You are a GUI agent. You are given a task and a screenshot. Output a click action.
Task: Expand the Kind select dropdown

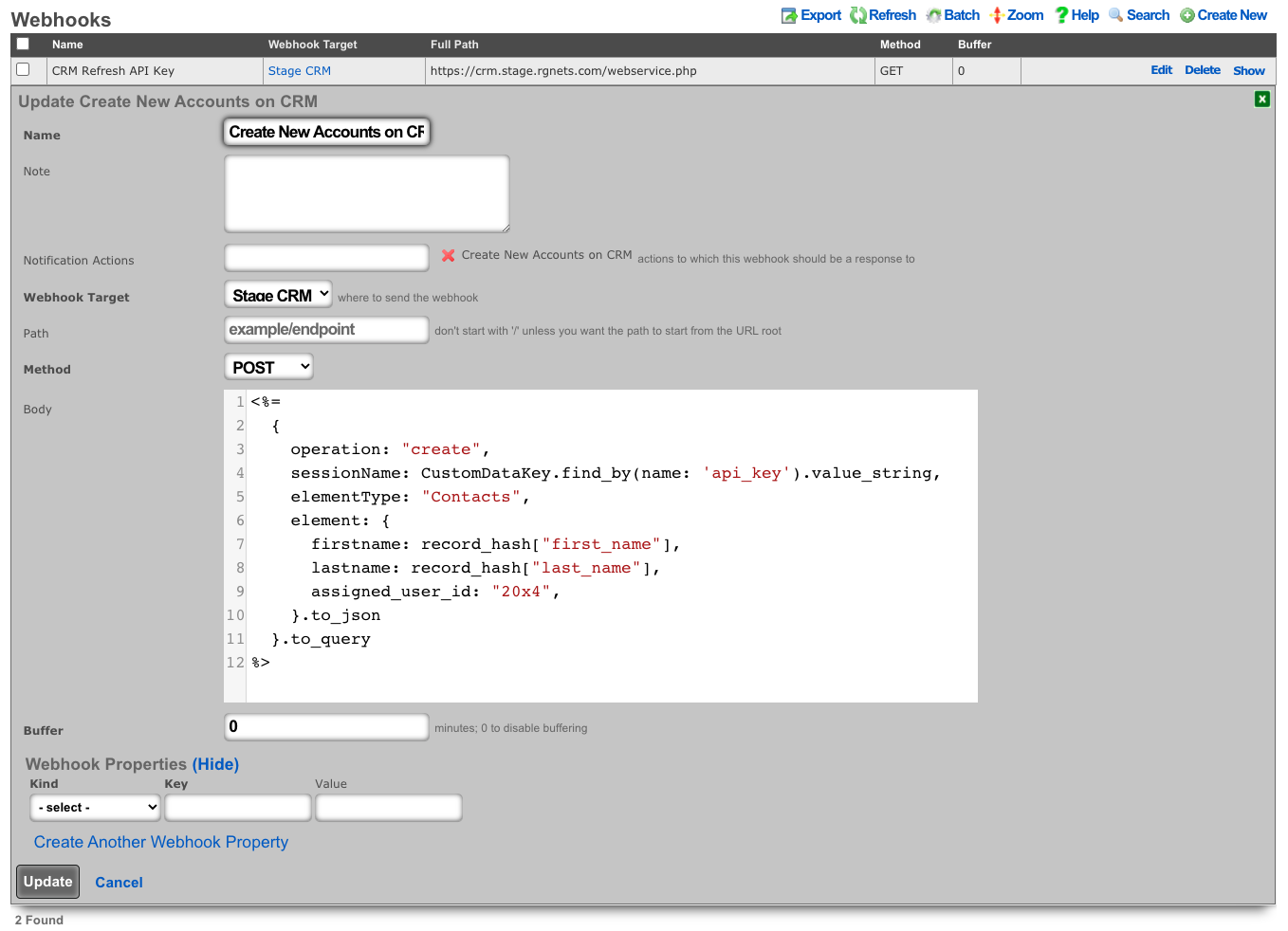(x=95, y=808)
